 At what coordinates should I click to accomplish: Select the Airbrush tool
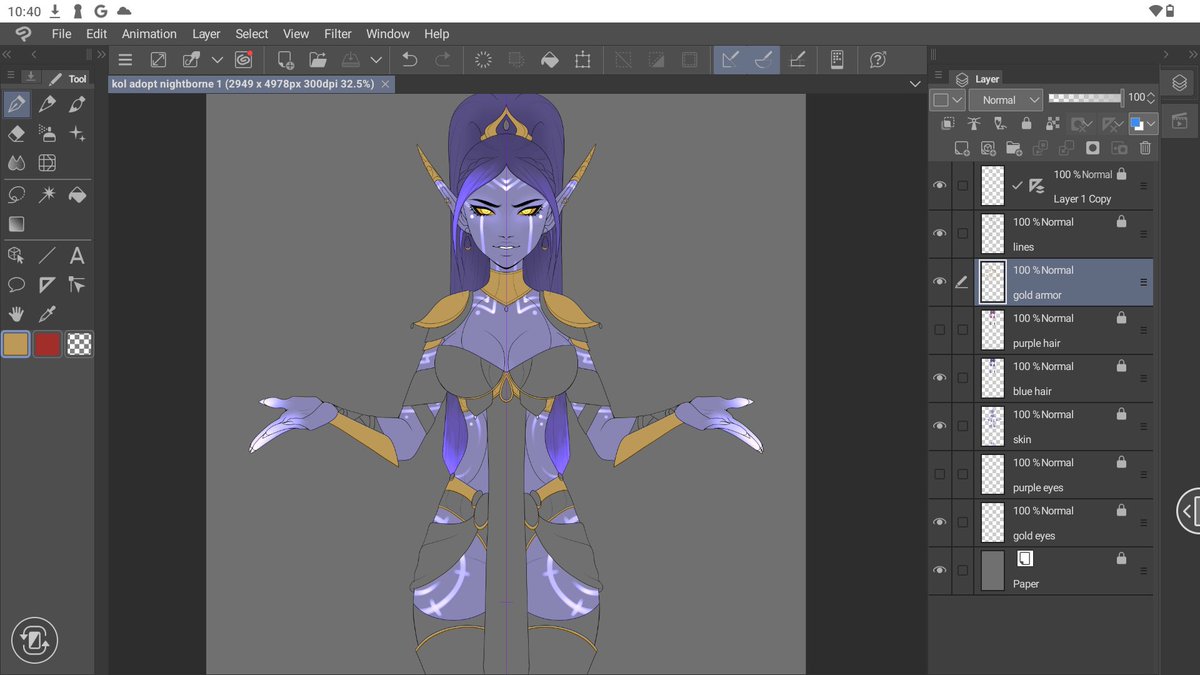click(46, 134)
